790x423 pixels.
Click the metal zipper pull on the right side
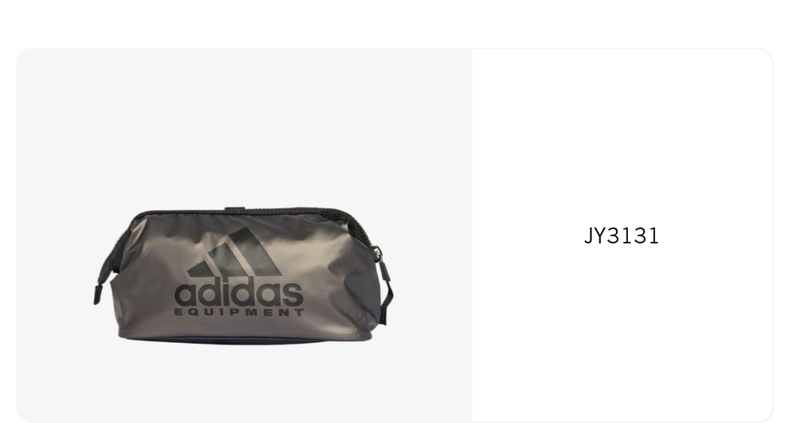(x=376, y=253)
